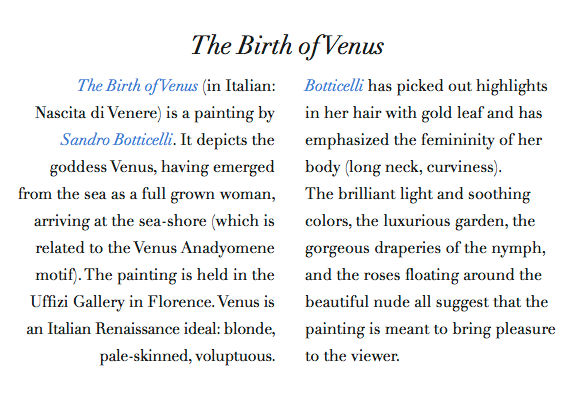Click the words 'Uffizi Gallery' in the text
The image size is (582, 409).
coord(77,302)
